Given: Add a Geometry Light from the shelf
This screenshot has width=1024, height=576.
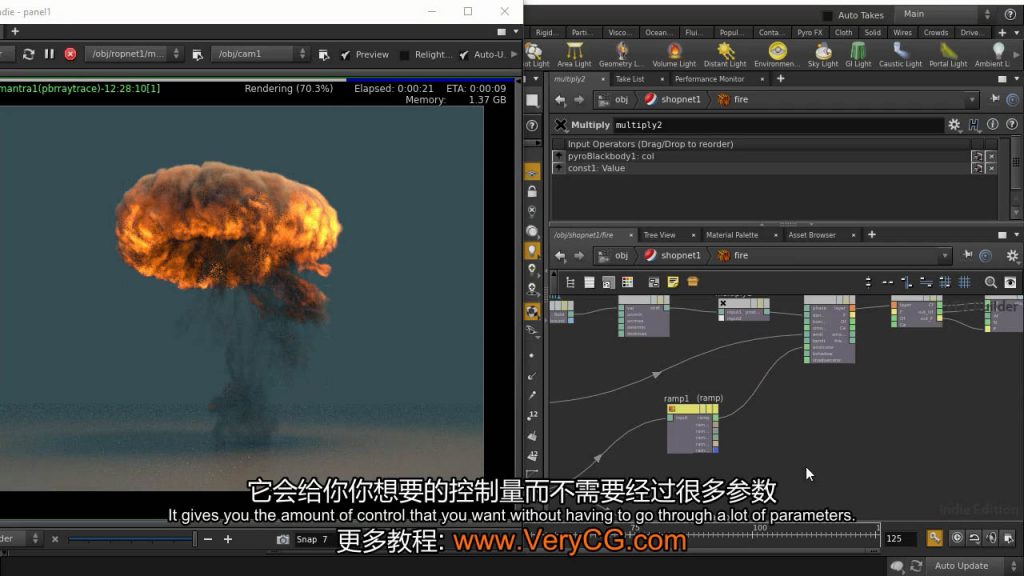Looking at the screenshot, I should click(620, 54).
